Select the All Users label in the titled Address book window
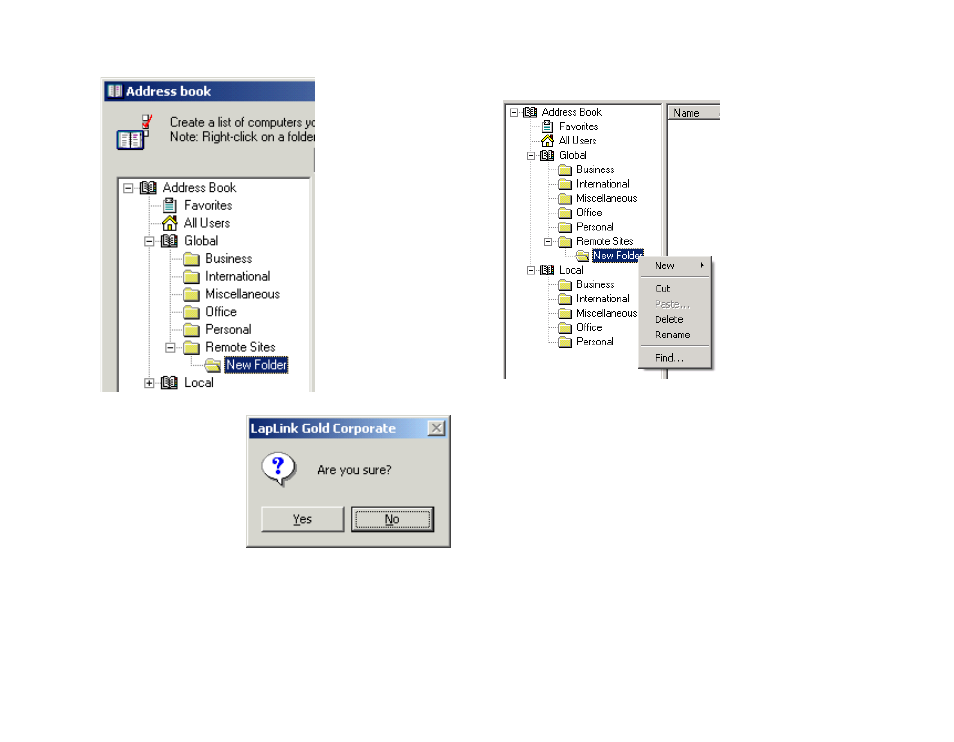This screenshot has width=954, height=742. (207, 223)
